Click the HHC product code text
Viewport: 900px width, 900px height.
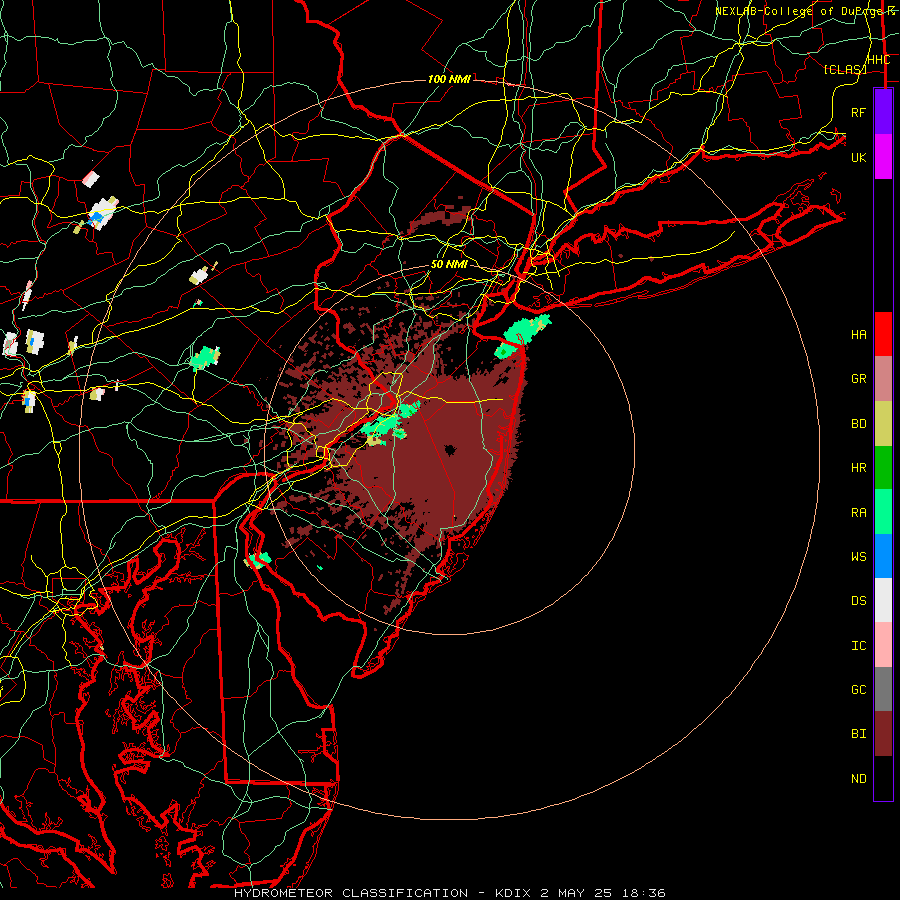point(878,60)
